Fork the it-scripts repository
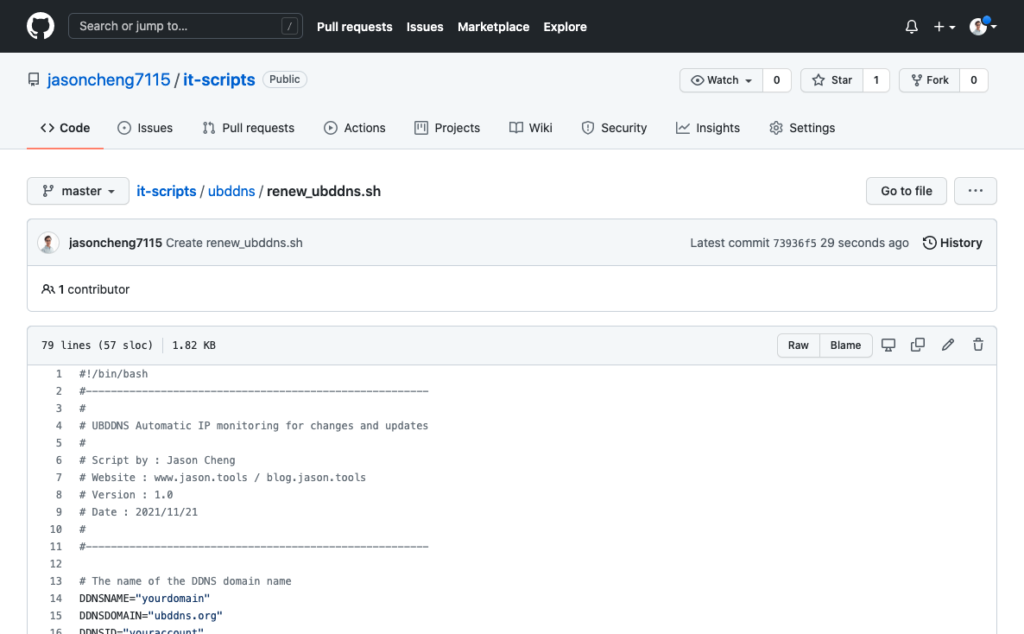 (929, 80)
